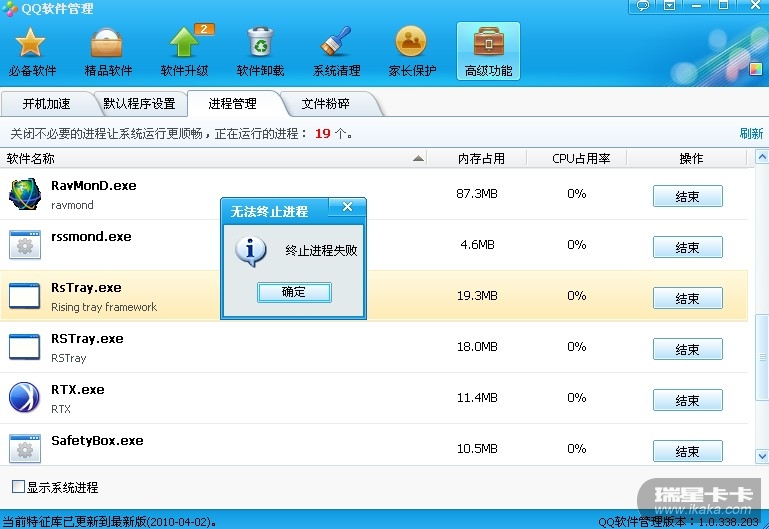This screenshot has height=529, width=769.
Task: End the 18.0MB RSTray.exe process
Action: point(688,349)
